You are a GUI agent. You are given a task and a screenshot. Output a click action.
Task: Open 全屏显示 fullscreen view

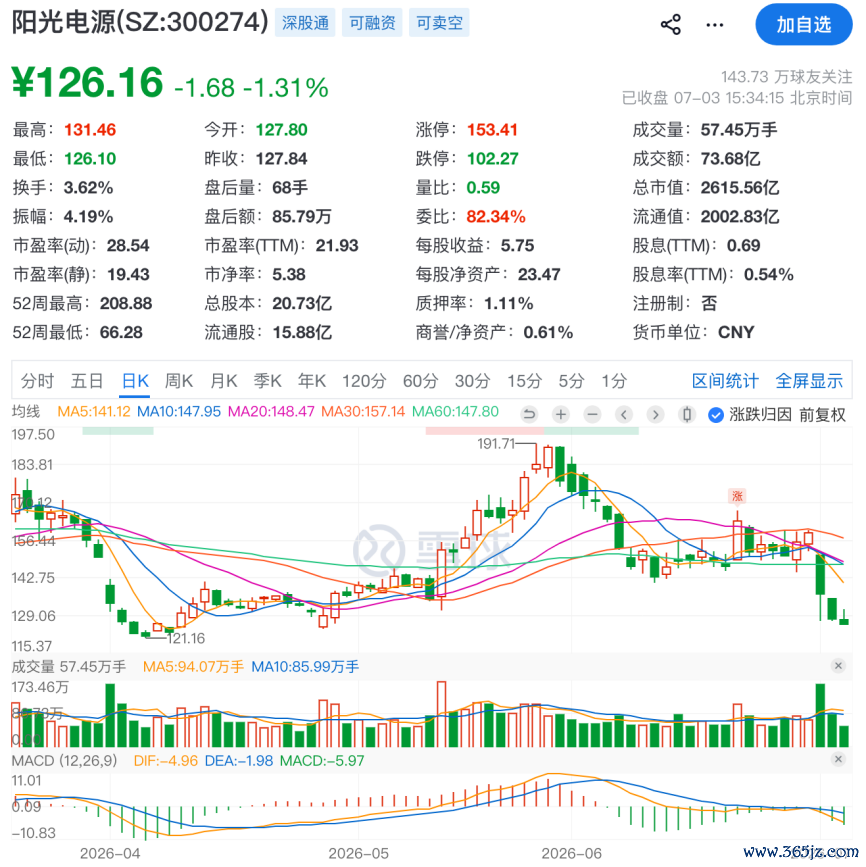point(809,381)
